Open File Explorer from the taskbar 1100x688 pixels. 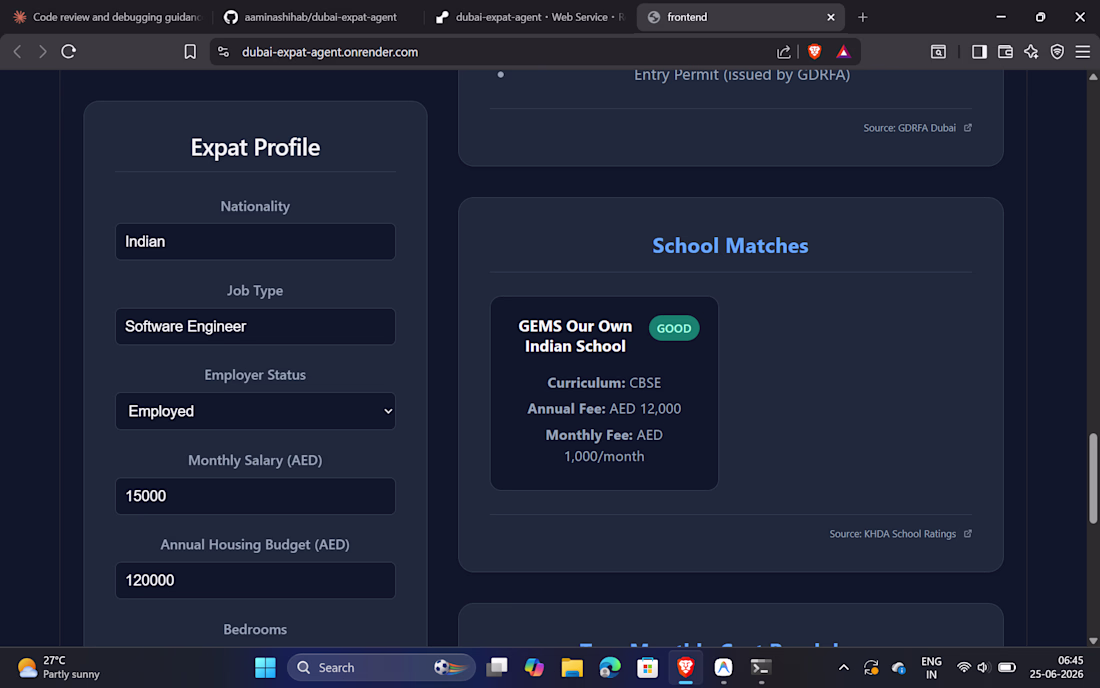(x=572, y=668)
